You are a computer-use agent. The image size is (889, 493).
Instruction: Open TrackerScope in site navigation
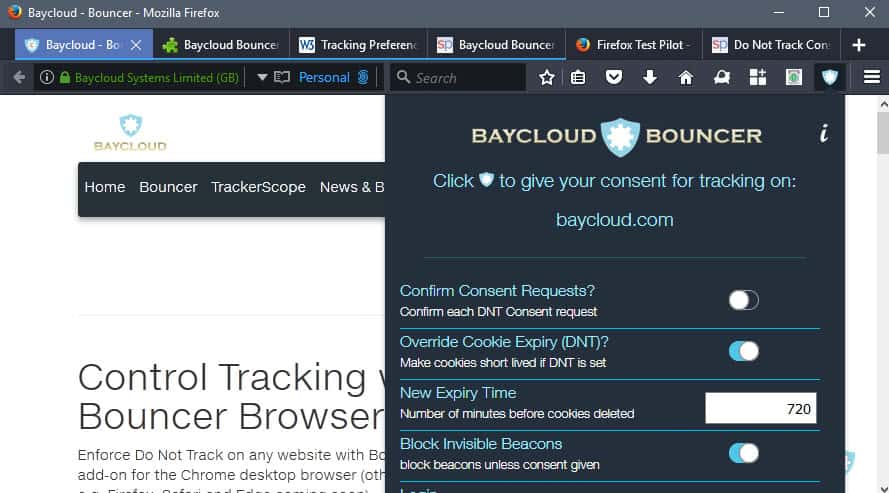[258, 187]
